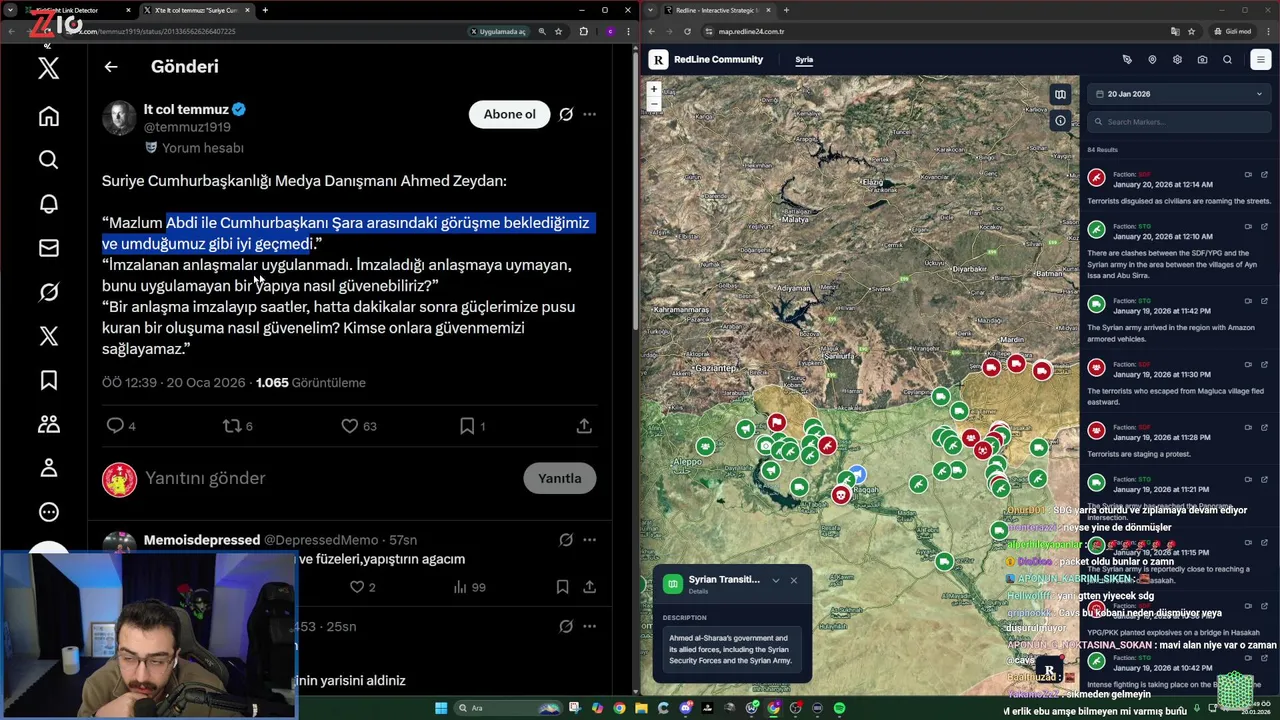Bookmark the main tweet

(x=467, y=426)
